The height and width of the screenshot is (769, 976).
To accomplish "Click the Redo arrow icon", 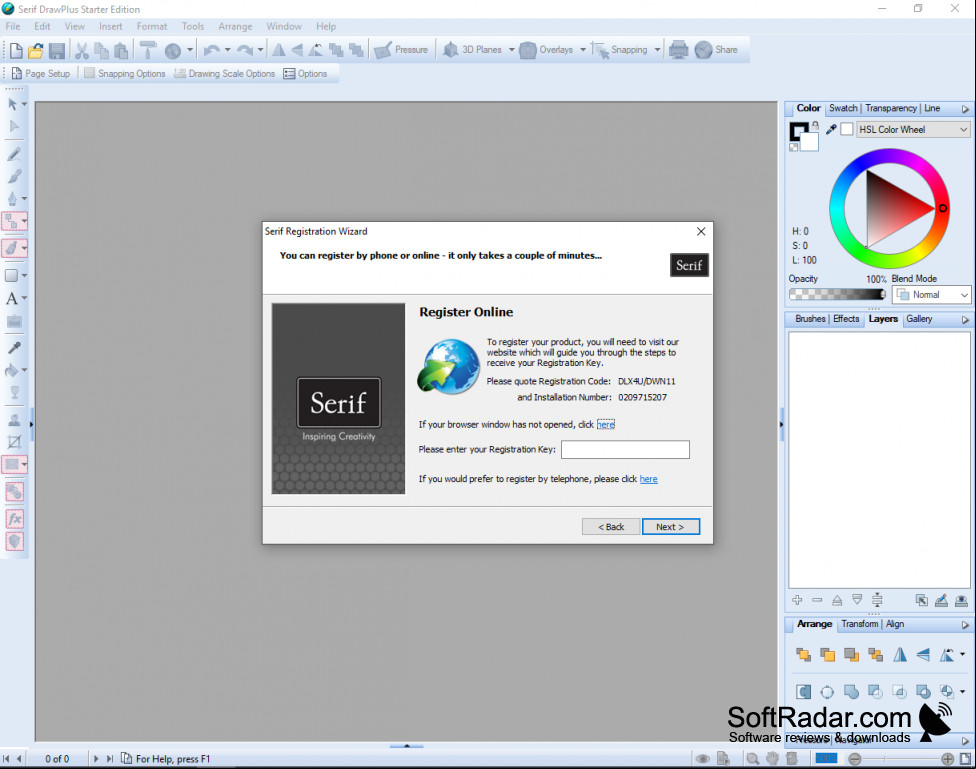I will [x=245, y=50].
